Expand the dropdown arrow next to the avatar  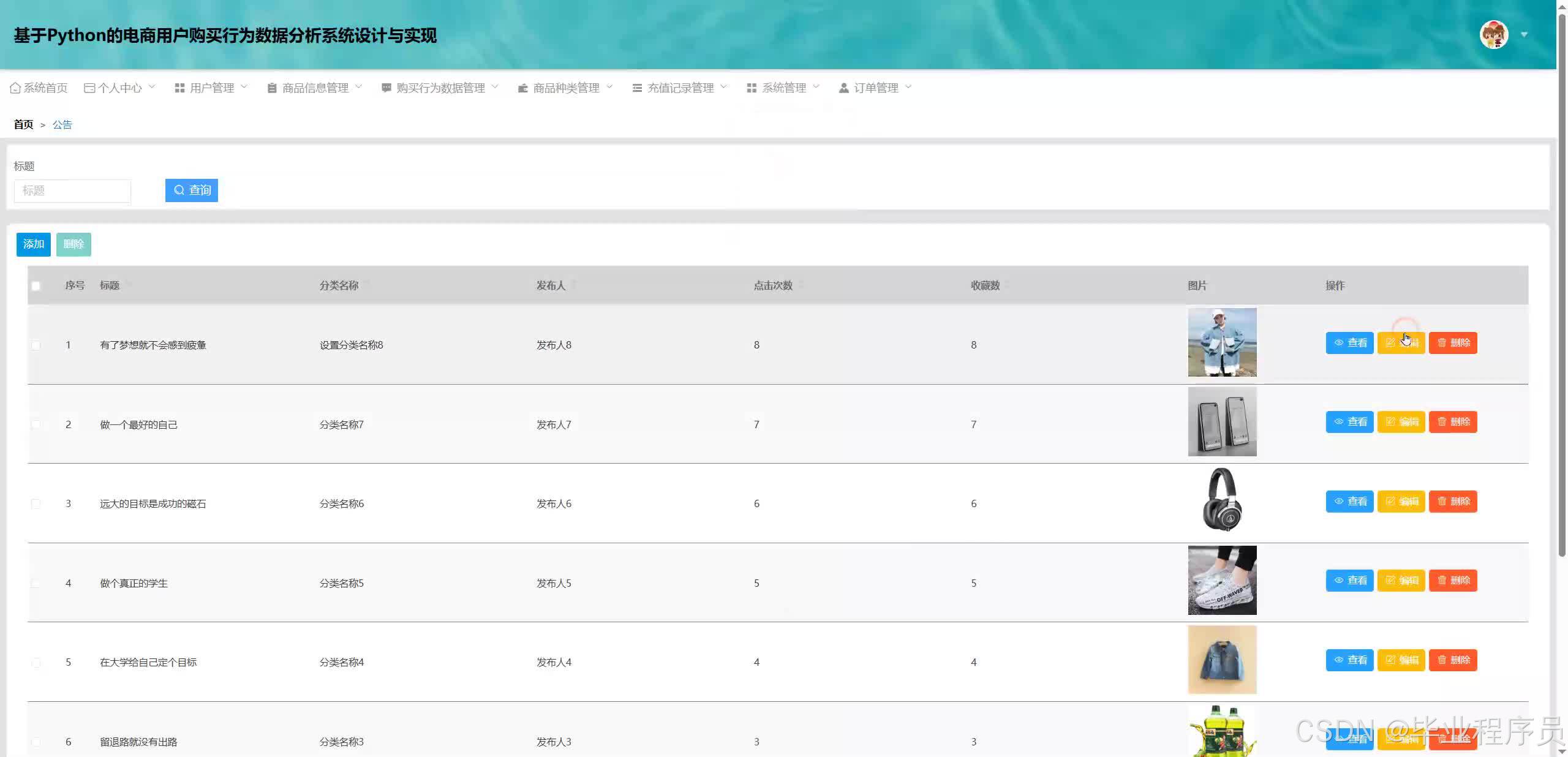click(x=1524, y=35)
